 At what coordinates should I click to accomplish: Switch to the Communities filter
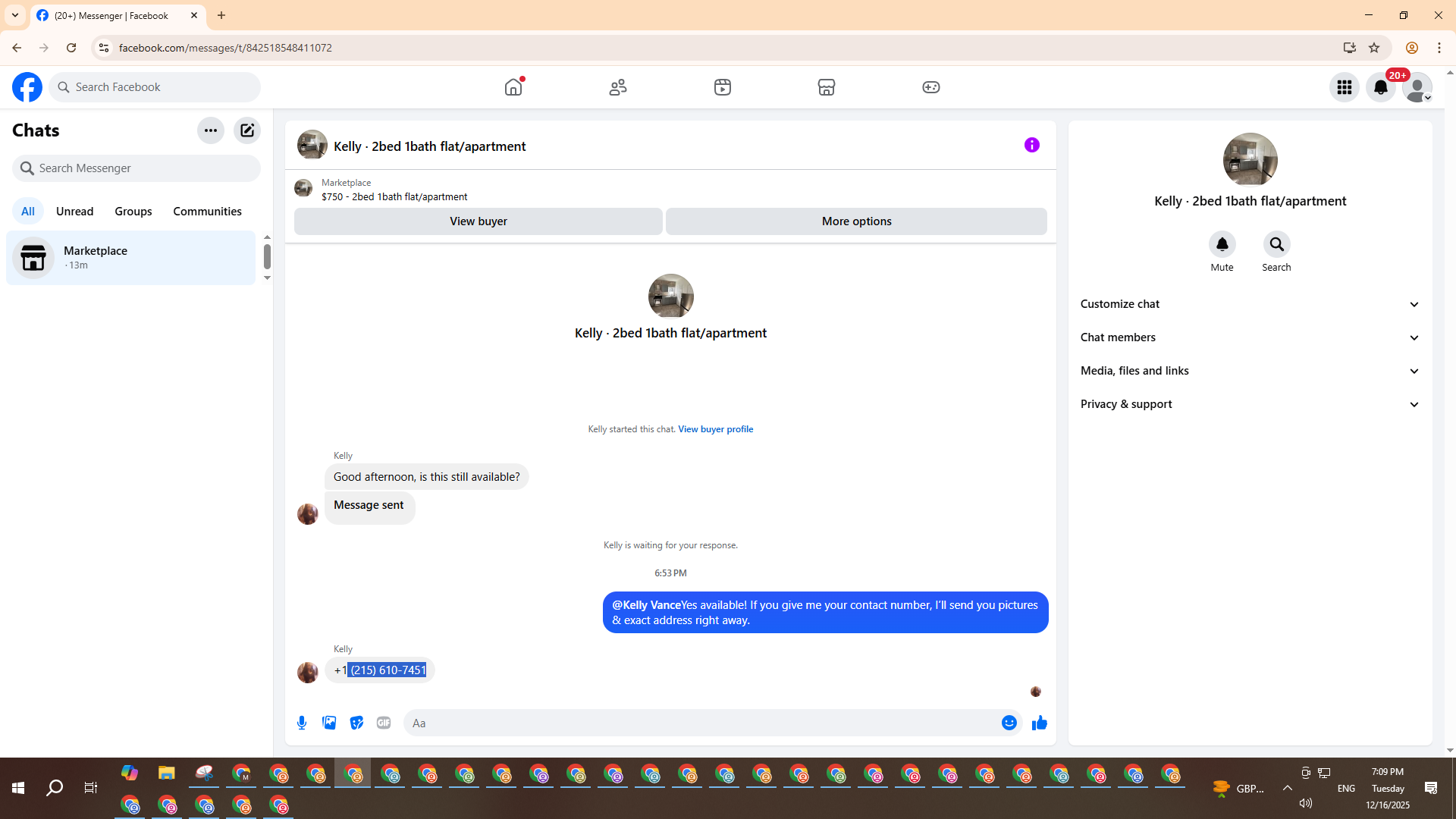coord(207,212)
